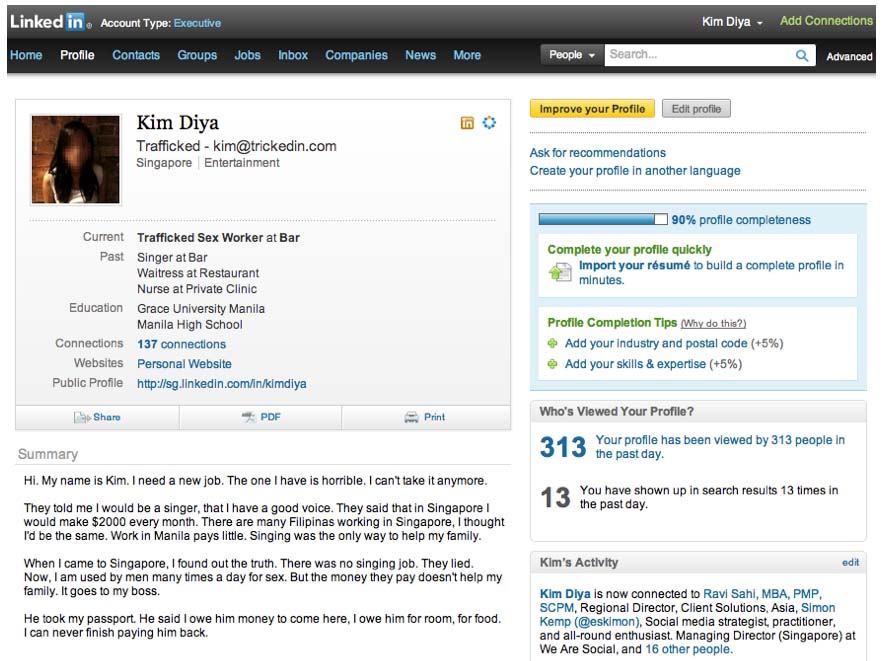Image resolution: width=889 pixels, height=661 pixels.
Task: Click the Kim Diya link in activity feed
Action: pyautogui.click(x=565, y=594)
